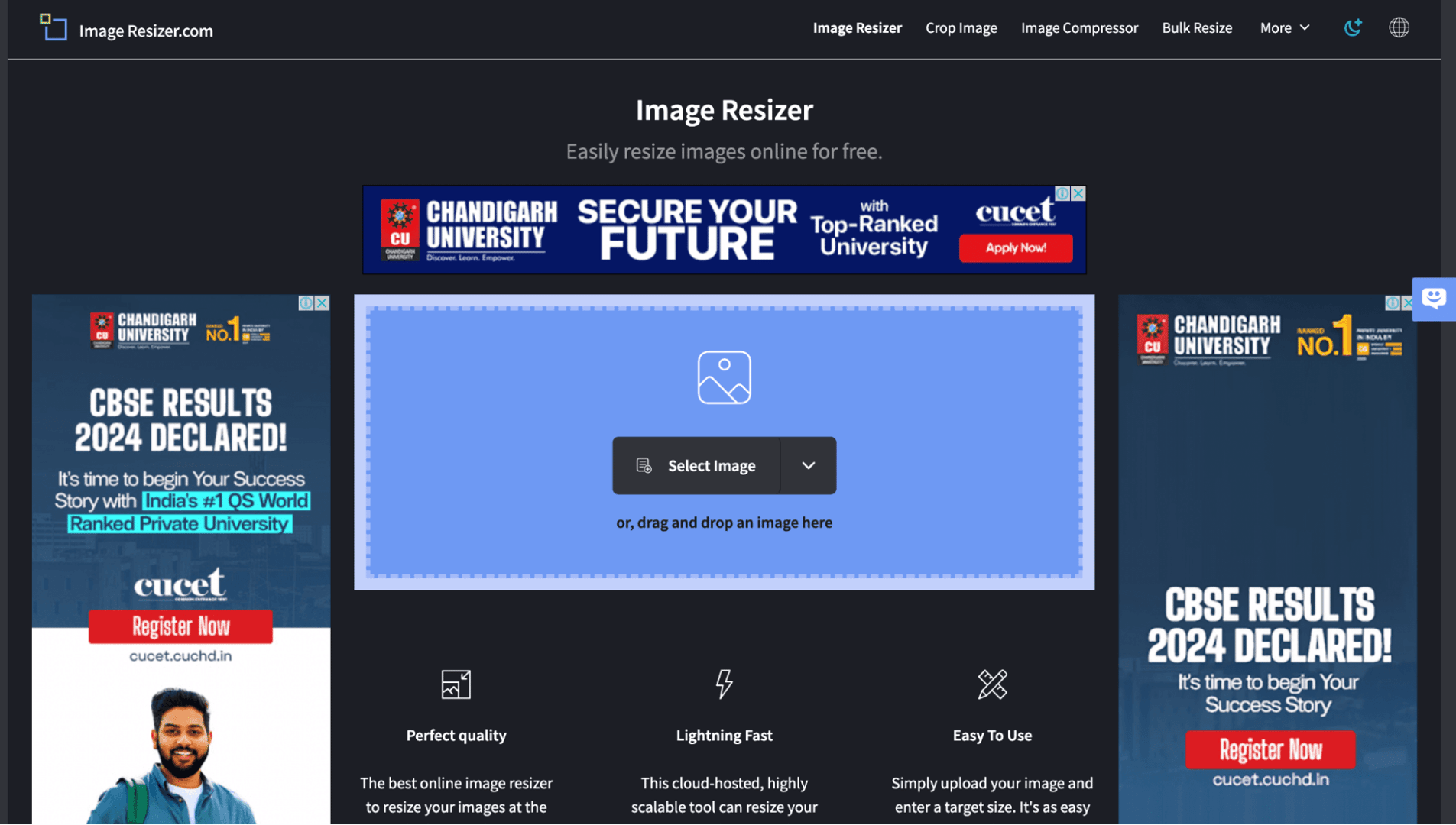Click the Easy To Use heading
The width and height of the screenshot is (1456, 825).
pos(992,735)
